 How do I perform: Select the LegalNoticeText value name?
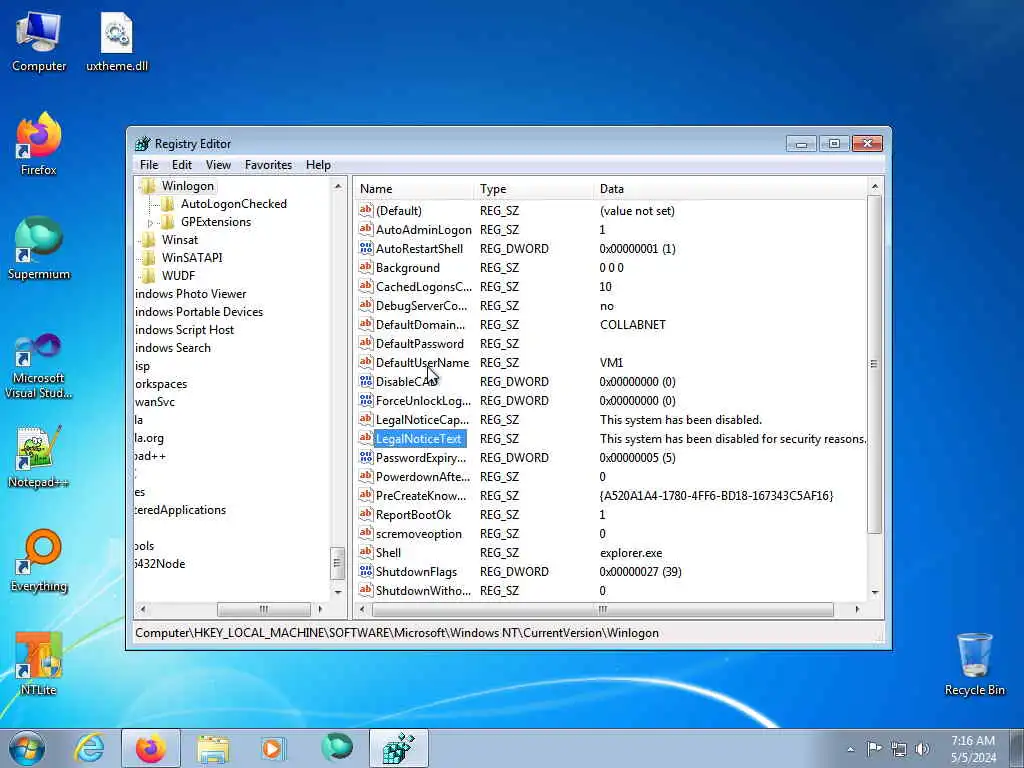419,439
